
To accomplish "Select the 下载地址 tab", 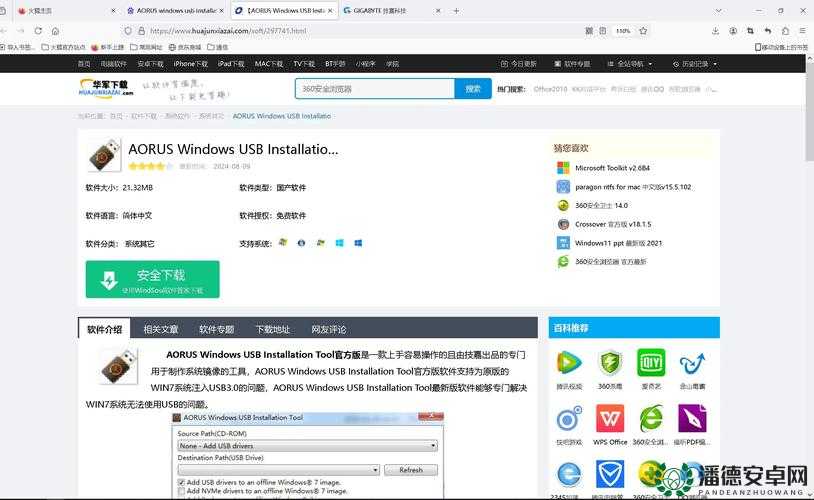I will pos(273,329).
